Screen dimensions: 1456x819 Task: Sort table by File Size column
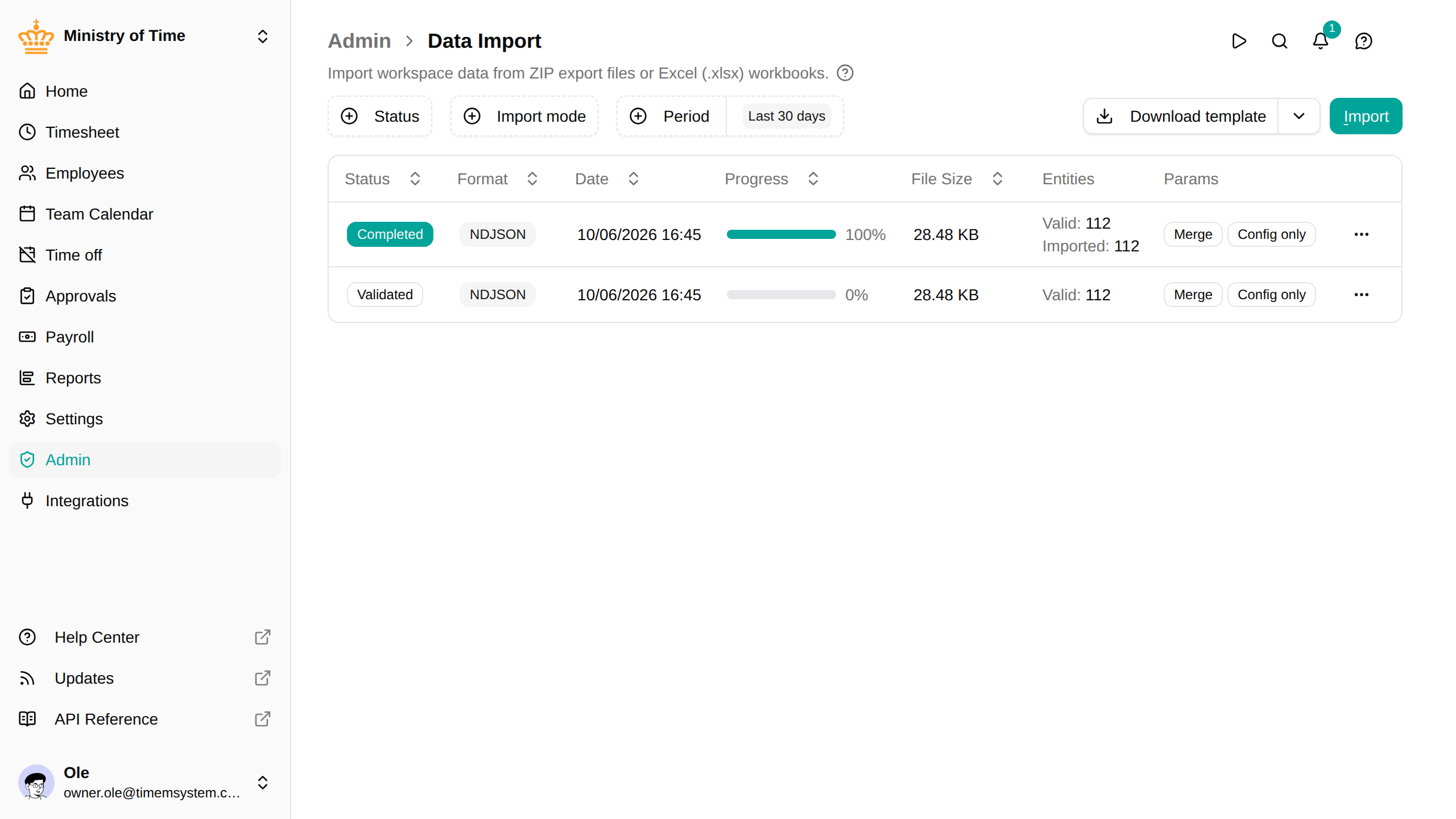[957, 179]
